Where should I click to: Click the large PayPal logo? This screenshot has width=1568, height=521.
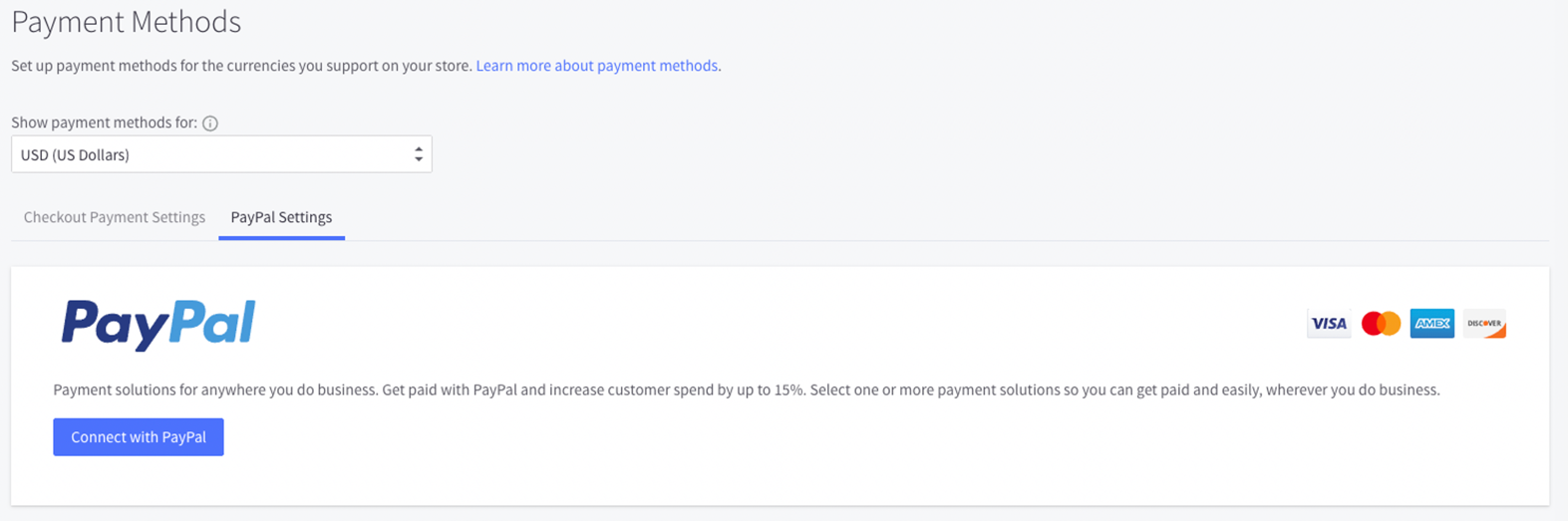tap(158, 324)
